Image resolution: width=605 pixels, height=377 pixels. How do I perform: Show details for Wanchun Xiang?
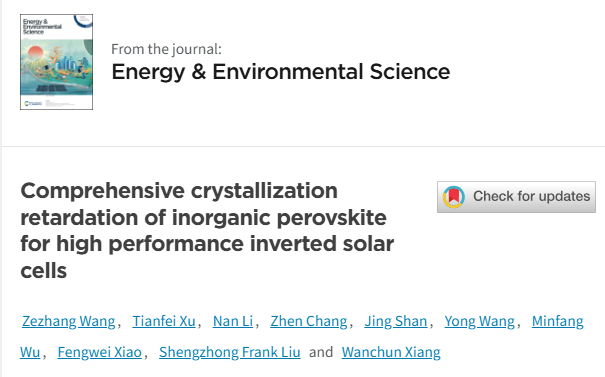pos(391,352)
